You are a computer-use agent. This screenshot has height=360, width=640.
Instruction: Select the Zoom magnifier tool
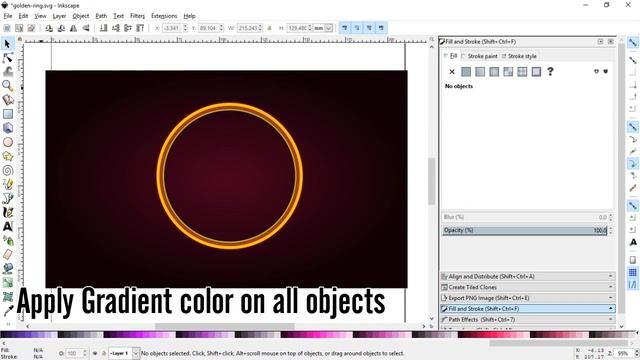tap(7, 86)
